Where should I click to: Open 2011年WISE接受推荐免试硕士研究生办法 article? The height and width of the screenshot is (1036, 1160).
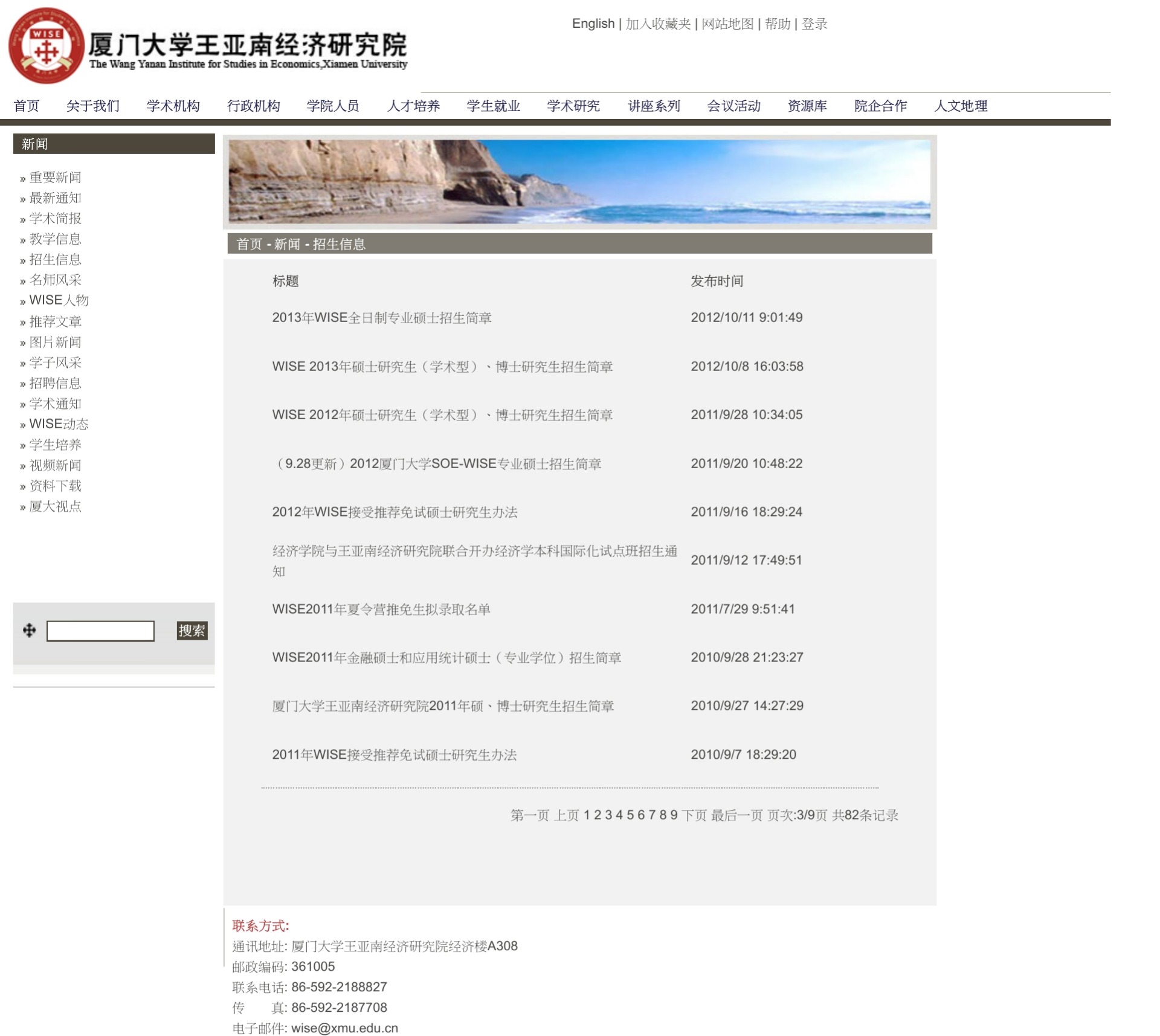coord(395,754)
